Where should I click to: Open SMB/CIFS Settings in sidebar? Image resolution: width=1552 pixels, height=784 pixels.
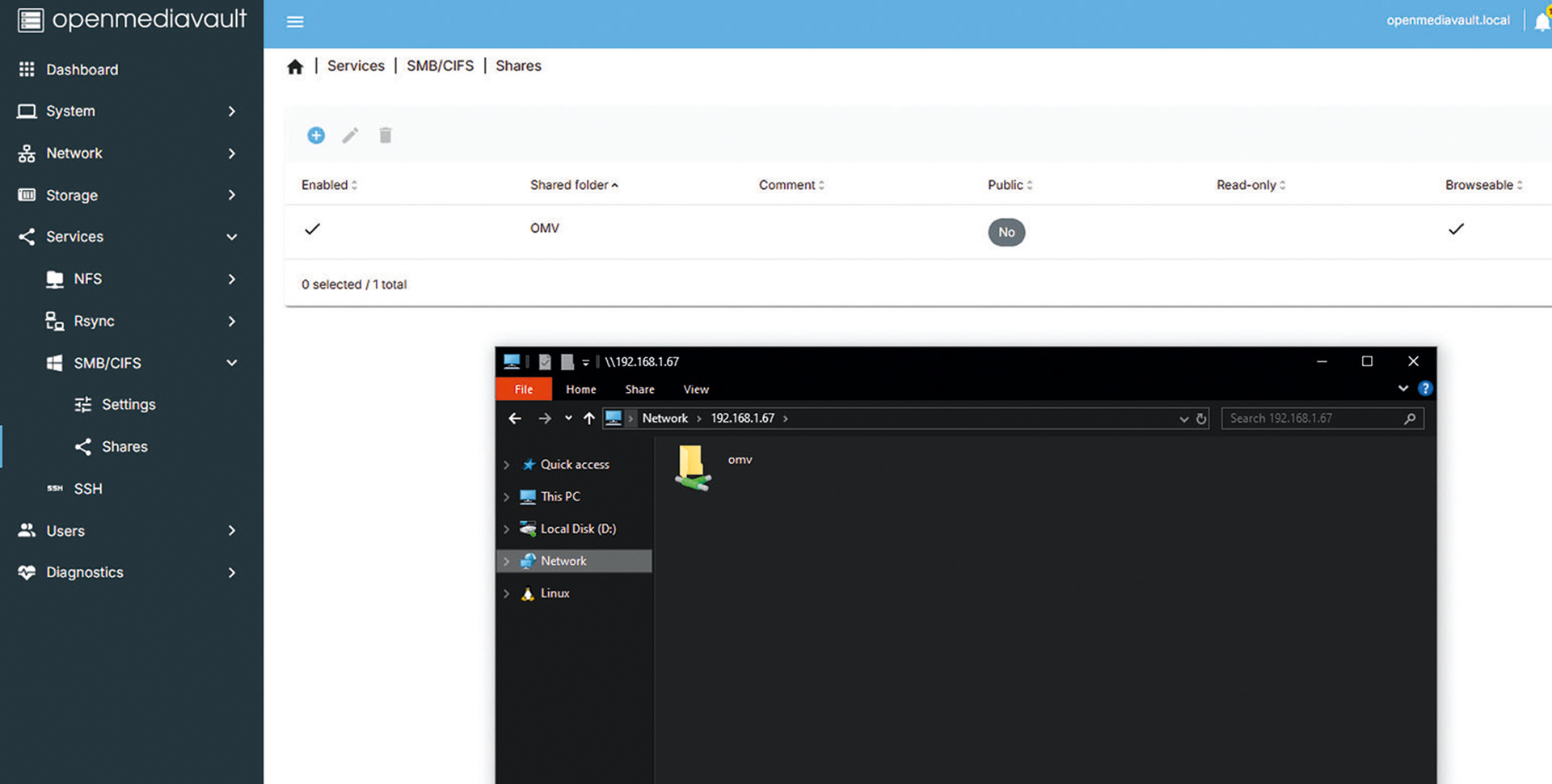pyautogui.click(x=128, y=405)
